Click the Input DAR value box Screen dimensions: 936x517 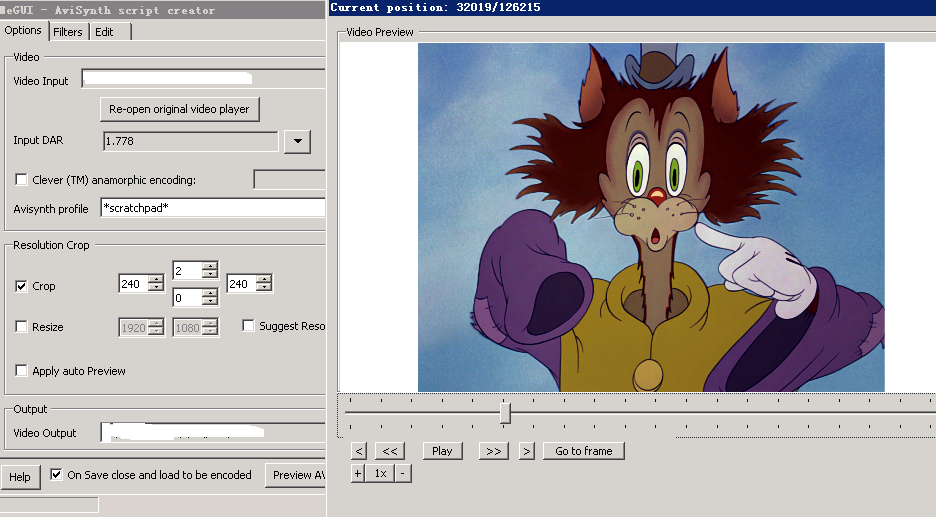tap(190, 141)
